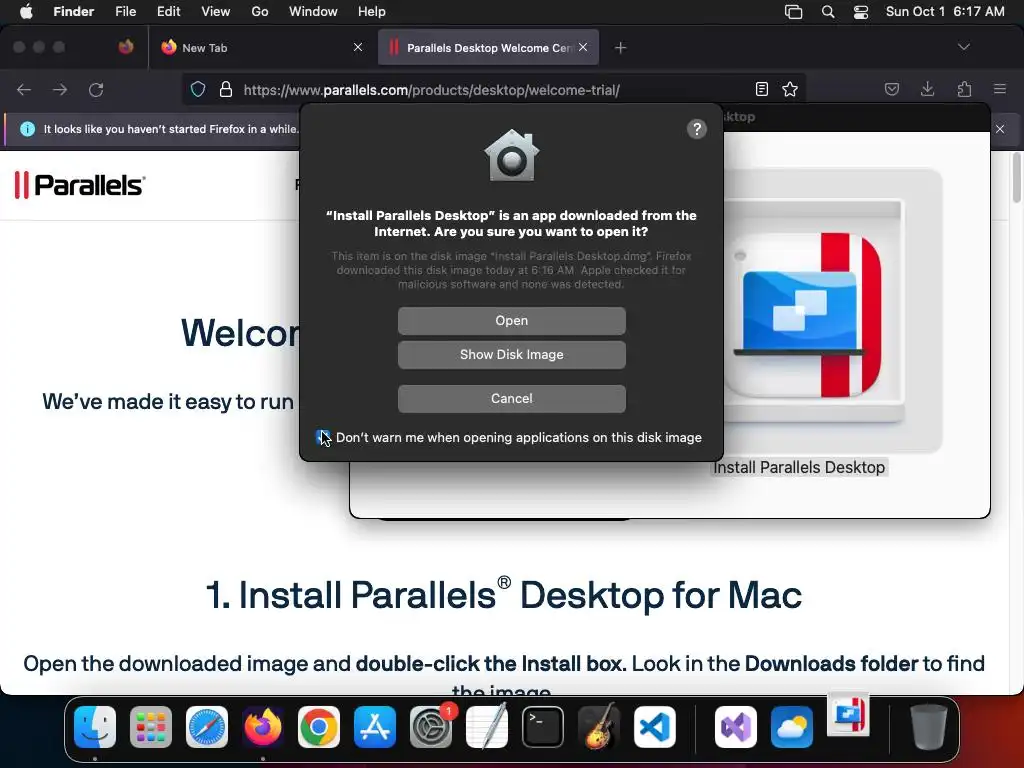Click the Firefox View pinned icon
Image resolution: width=1024 pixels, height=768 pixels.
126,47
